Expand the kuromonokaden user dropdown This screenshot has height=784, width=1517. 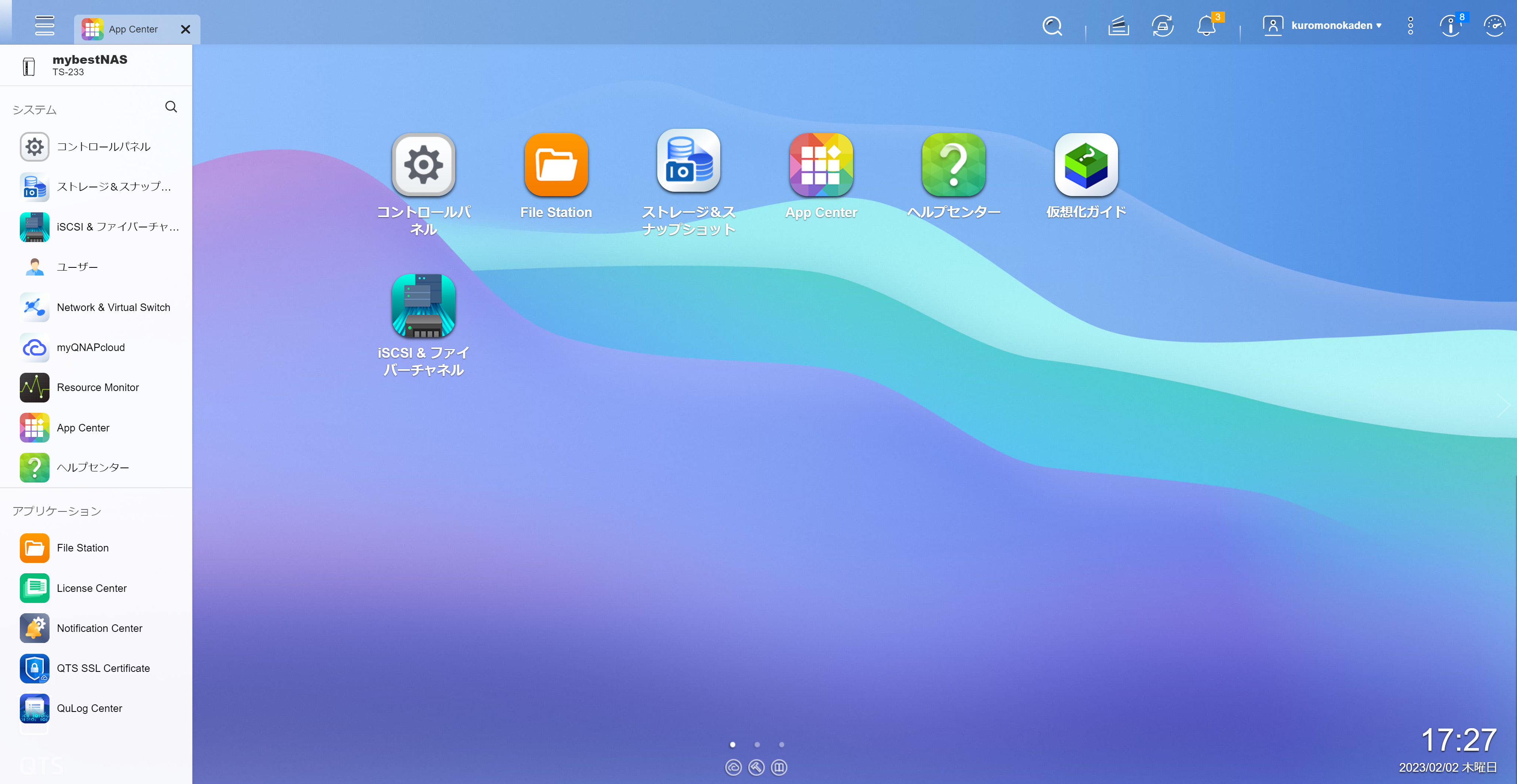coord(1322,25)
